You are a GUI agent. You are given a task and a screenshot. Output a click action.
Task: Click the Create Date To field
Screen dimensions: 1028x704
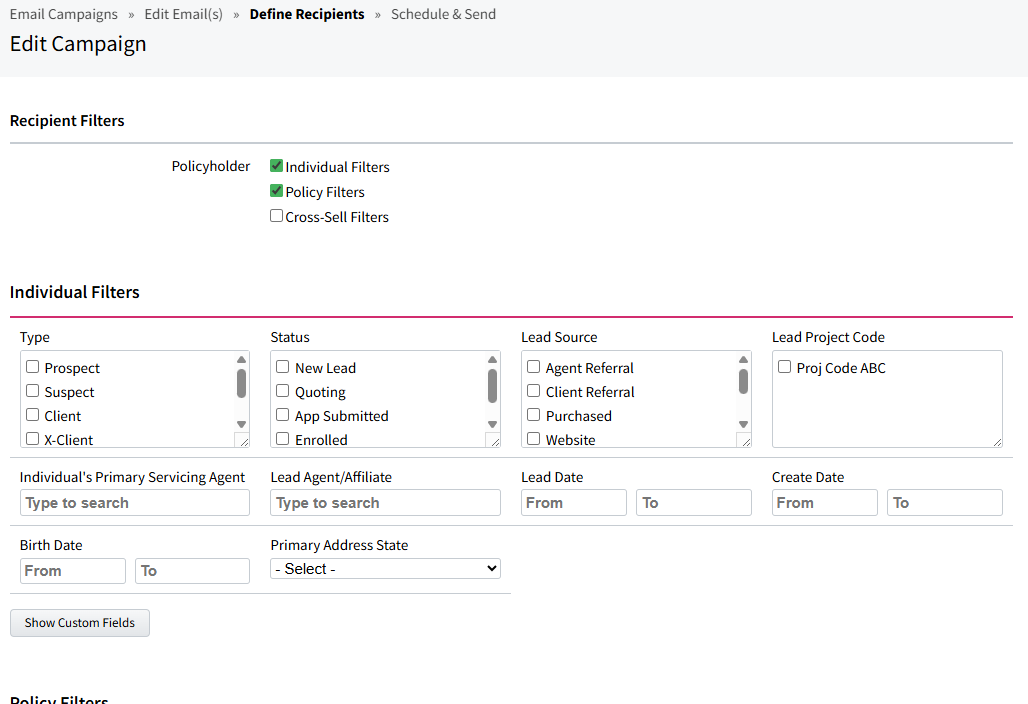click(945, 503)
